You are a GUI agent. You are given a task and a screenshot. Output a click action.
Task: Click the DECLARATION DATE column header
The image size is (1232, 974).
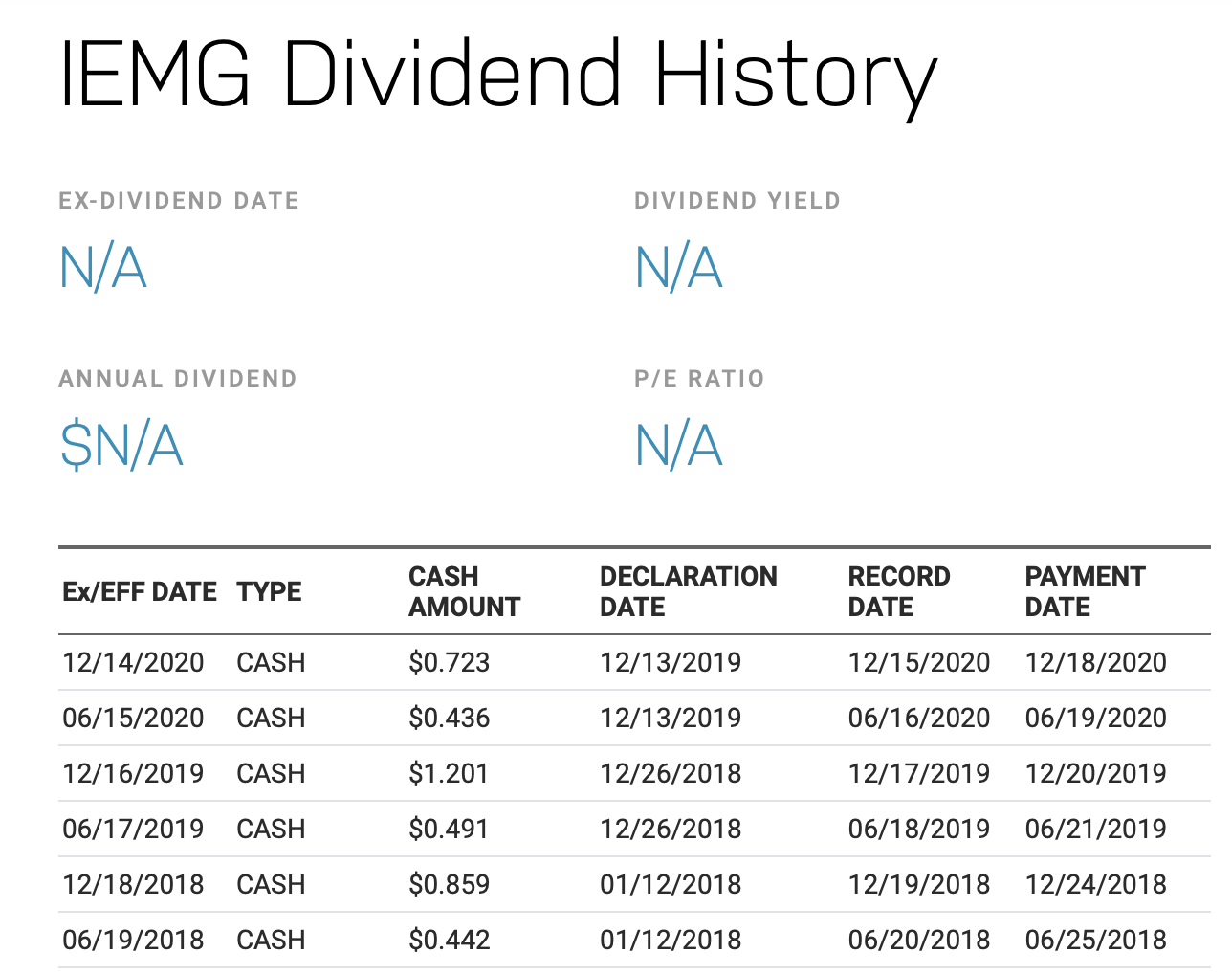pos(688,591)
